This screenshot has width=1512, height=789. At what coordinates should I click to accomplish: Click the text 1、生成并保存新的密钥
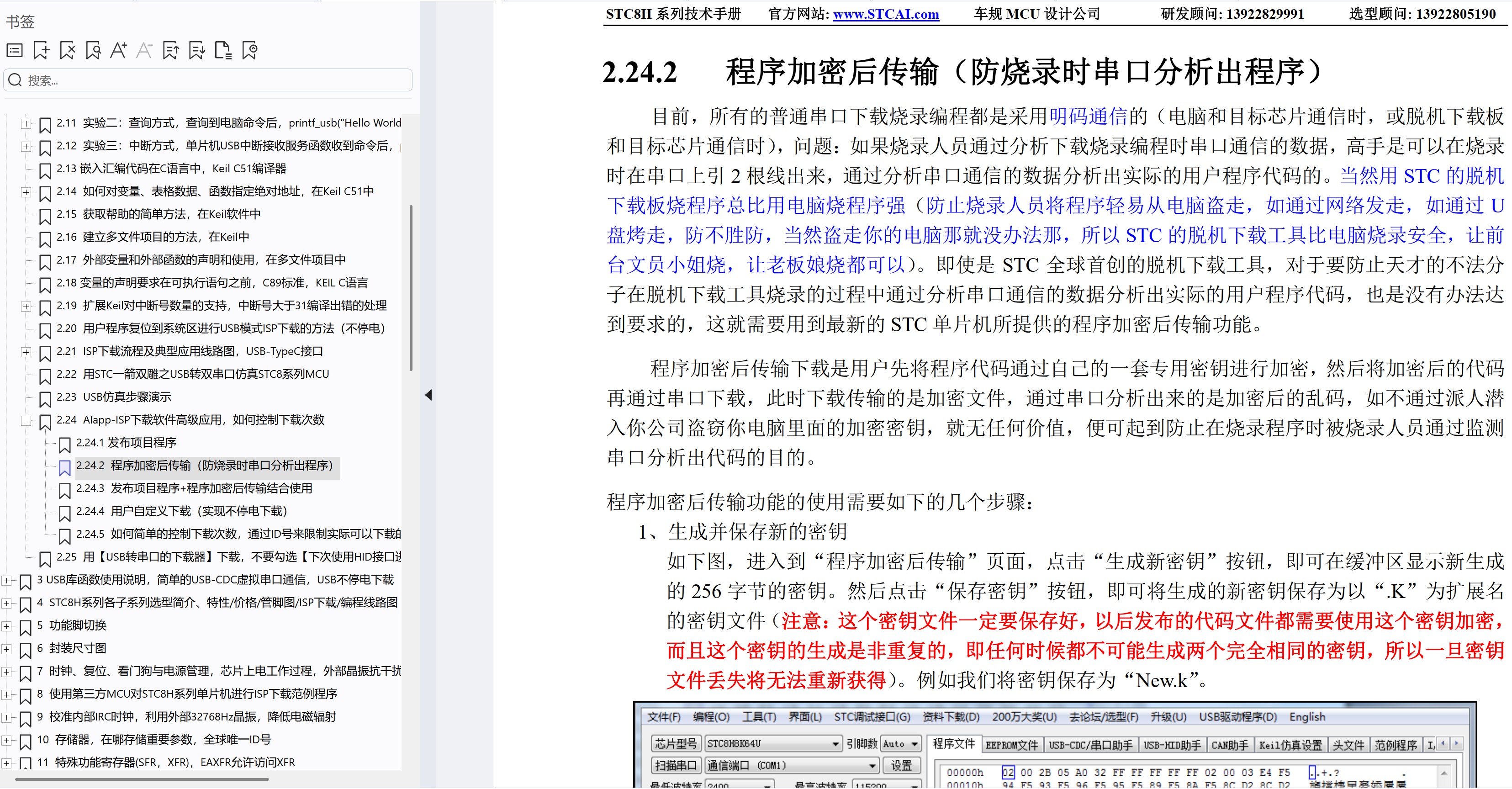(743, 532)
